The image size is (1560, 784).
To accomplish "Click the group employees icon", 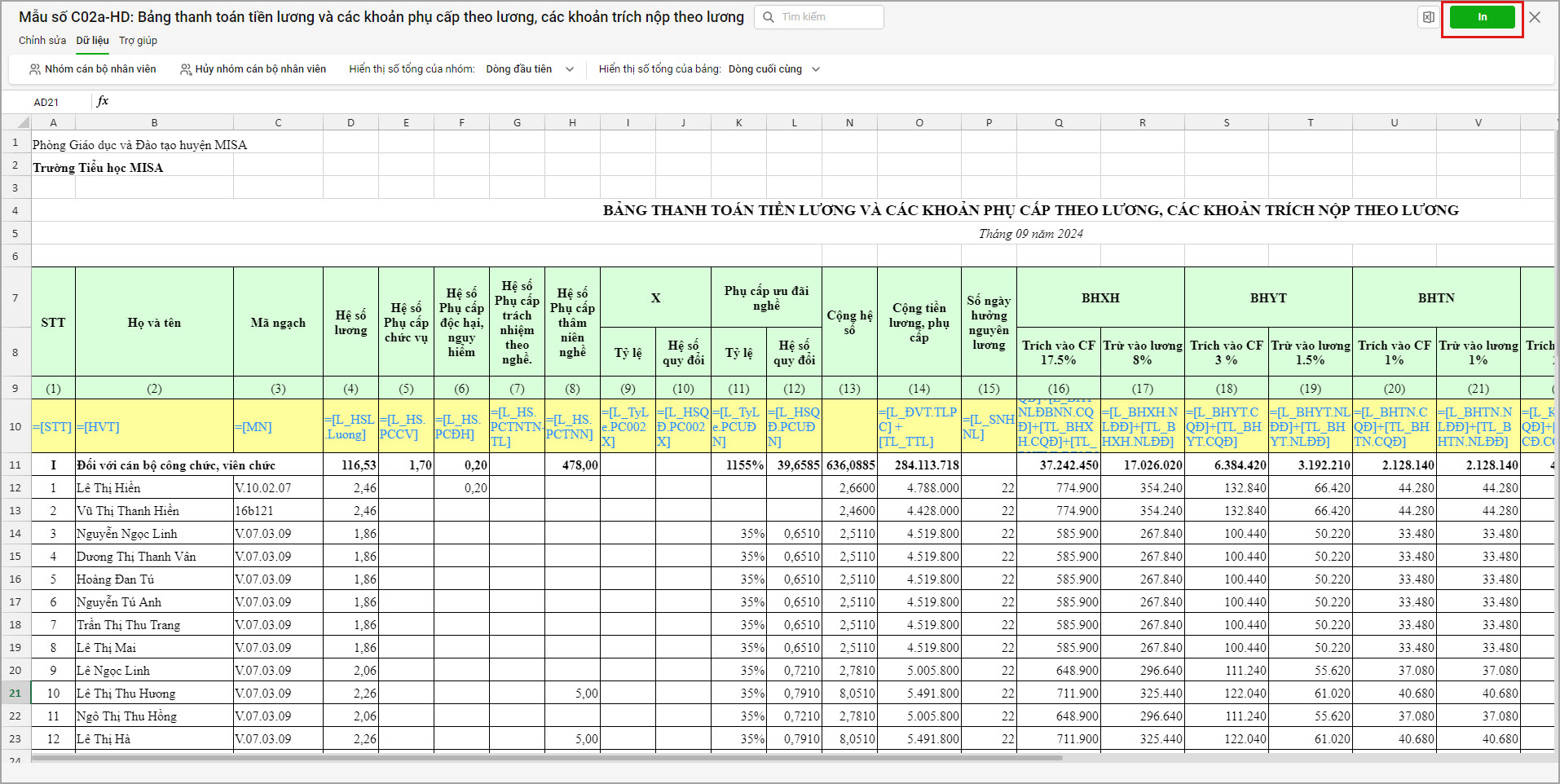I will pos(35,69).
